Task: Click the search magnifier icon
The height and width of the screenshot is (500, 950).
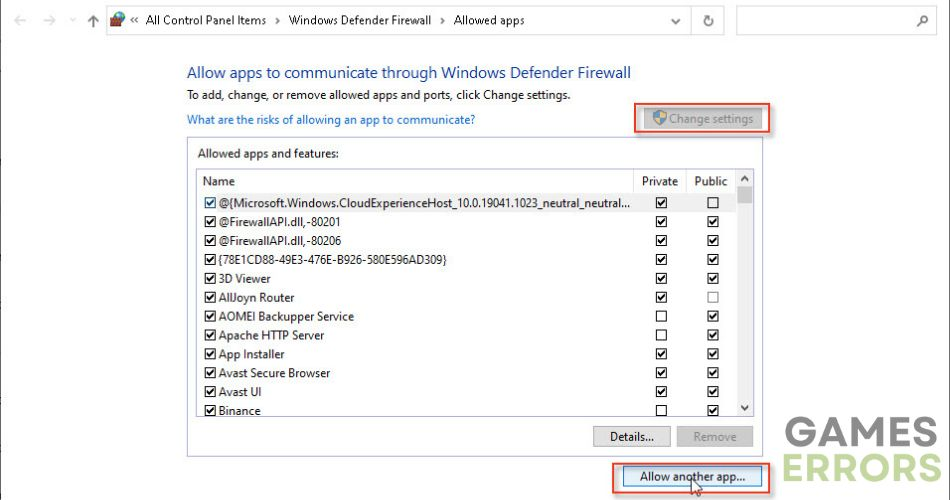Action: (922, 20)
